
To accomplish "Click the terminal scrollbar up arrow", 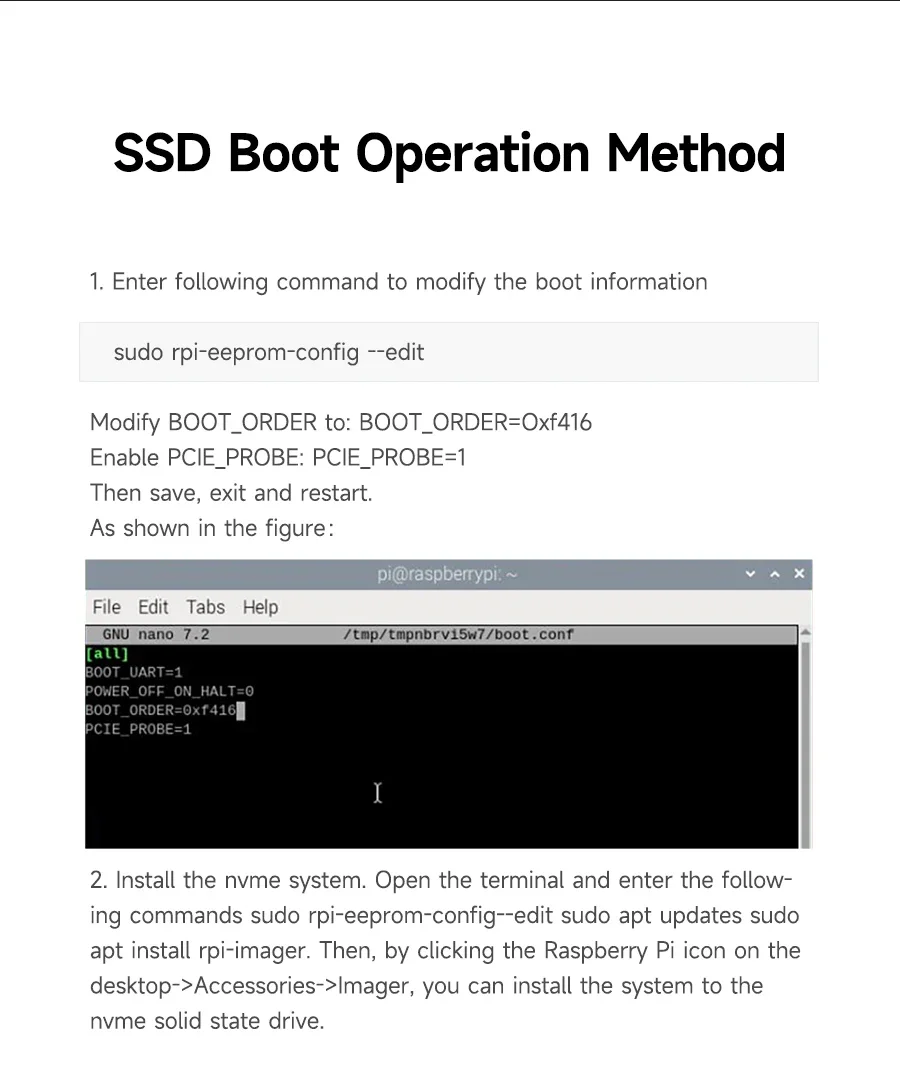I will [805, 633].
